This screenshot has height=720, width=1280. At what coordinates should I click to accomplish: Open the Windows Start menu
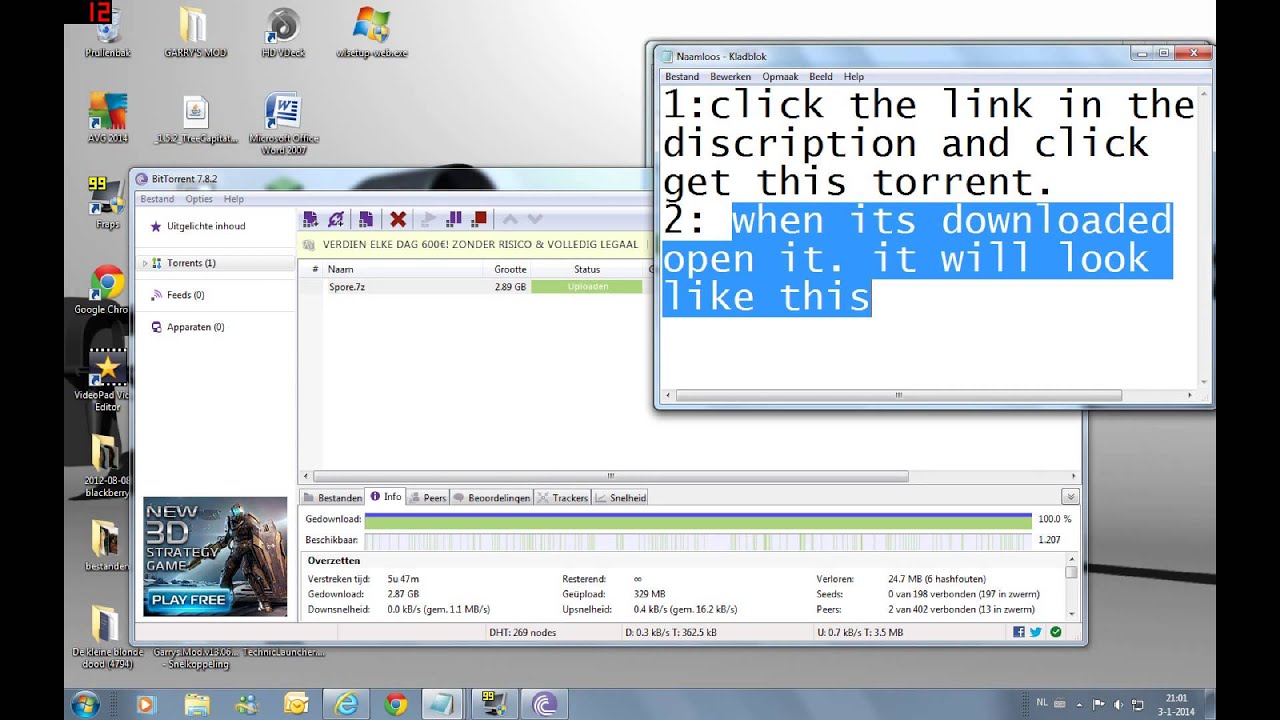[84, 703]
